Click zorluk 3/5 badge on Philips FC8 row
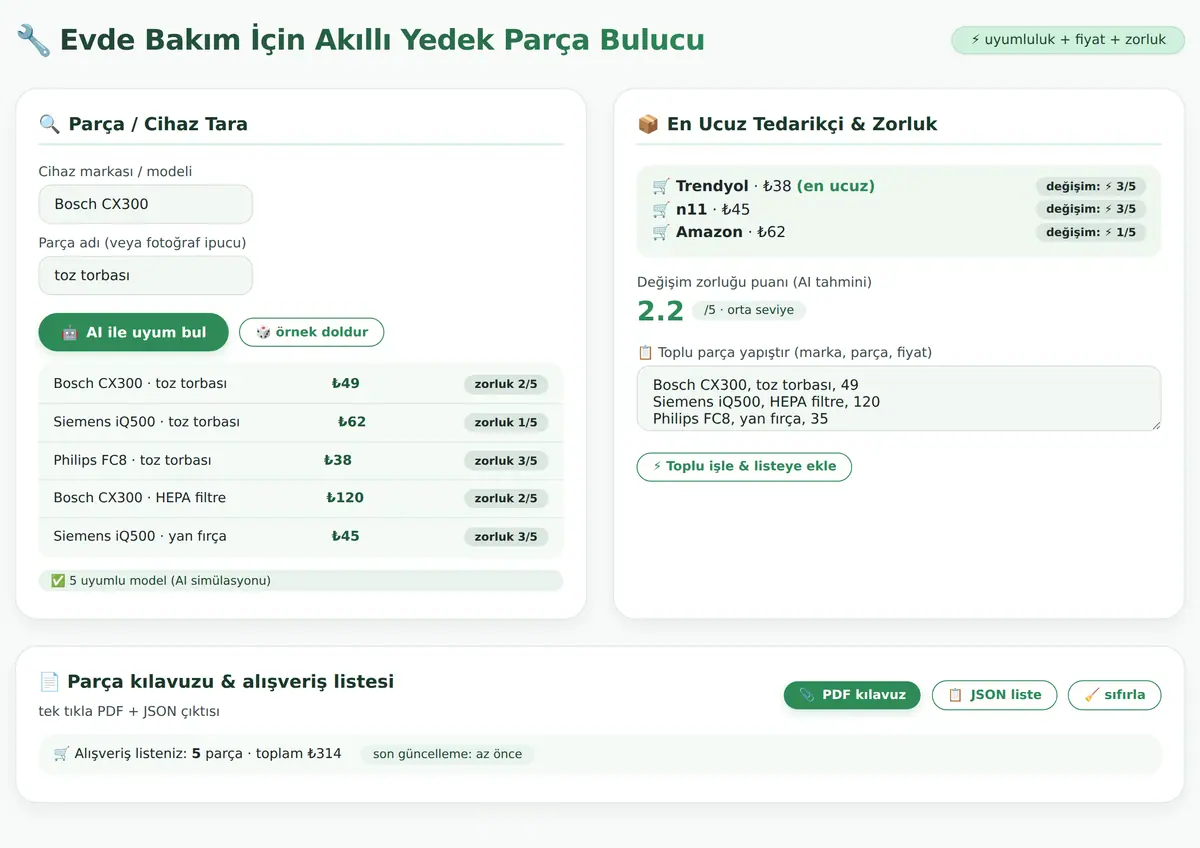 coord(506,461)
